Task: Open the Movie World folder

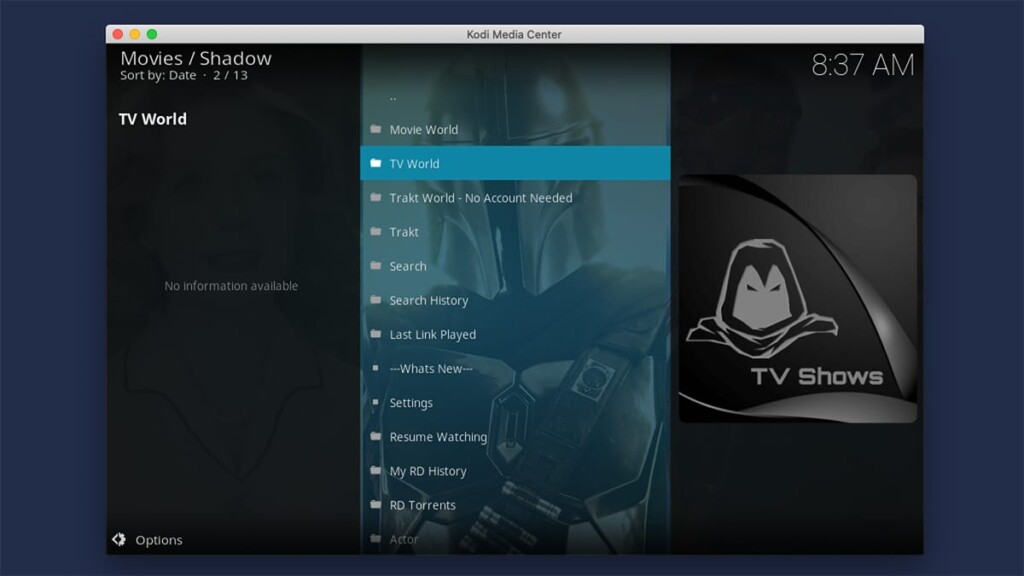Action: coord(515,129)
